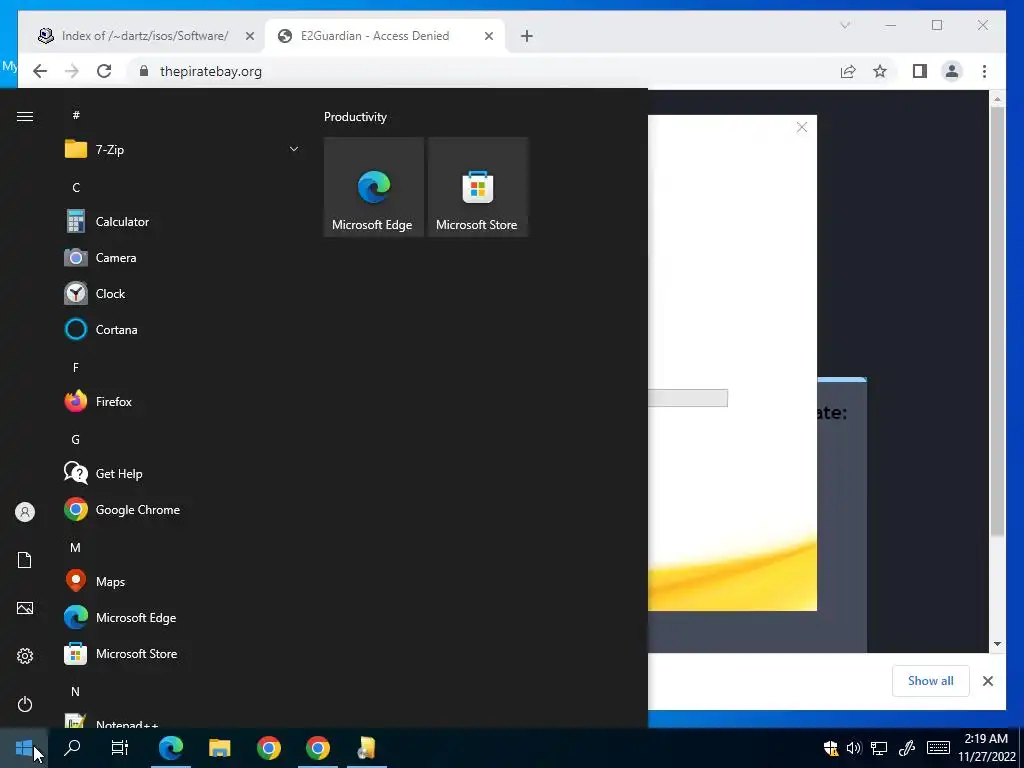The width and height of the screenshot is (1024, 768).
Task: Click the share page icon
Action: tap(848, 71)
